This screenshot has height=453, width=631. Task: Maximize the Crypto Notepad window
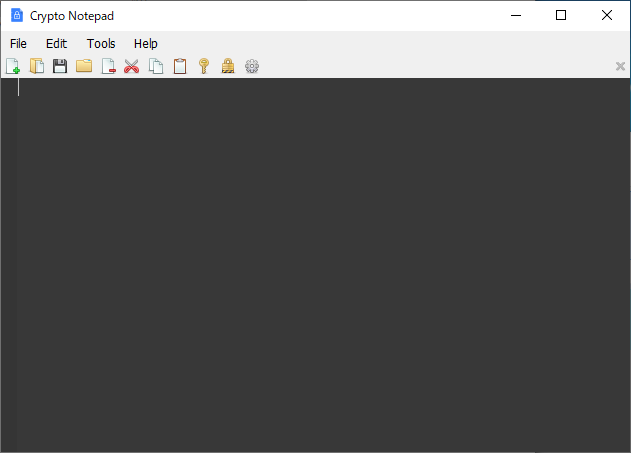561,15
